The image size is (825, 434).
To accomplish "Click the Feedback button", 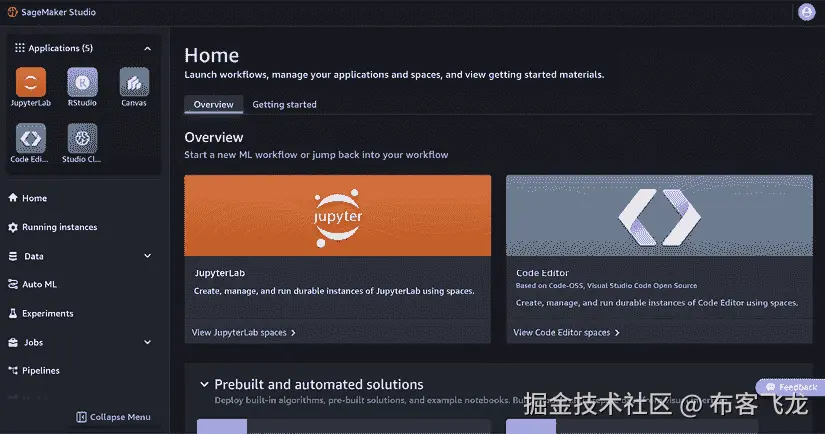I will pos(790,387).
